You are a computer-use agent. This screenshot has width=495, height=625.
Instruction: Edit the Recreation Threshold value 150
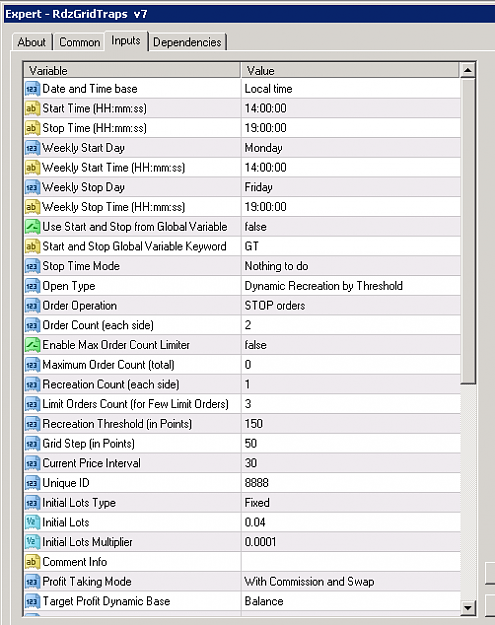pyautogui.click(x=351, y=424)
